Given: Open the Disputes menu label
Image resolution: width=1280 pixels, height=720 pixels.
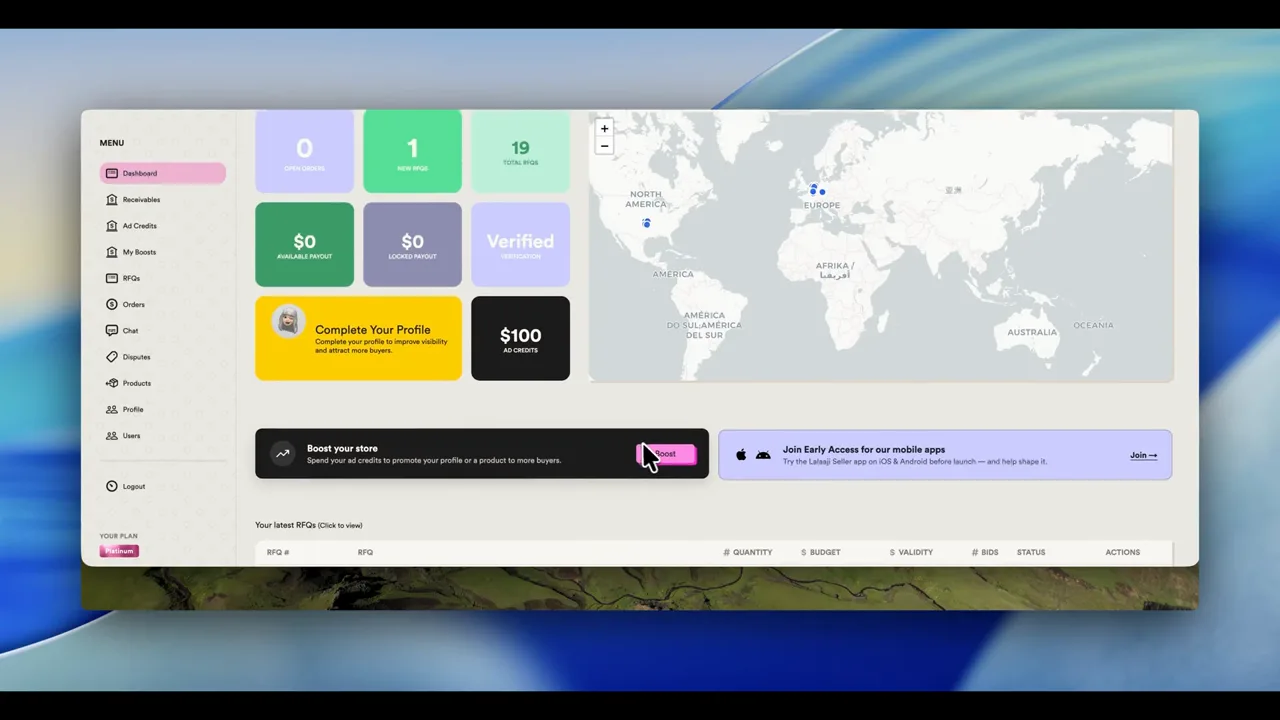Looking at the screenshot, I should tap(137, 357).
